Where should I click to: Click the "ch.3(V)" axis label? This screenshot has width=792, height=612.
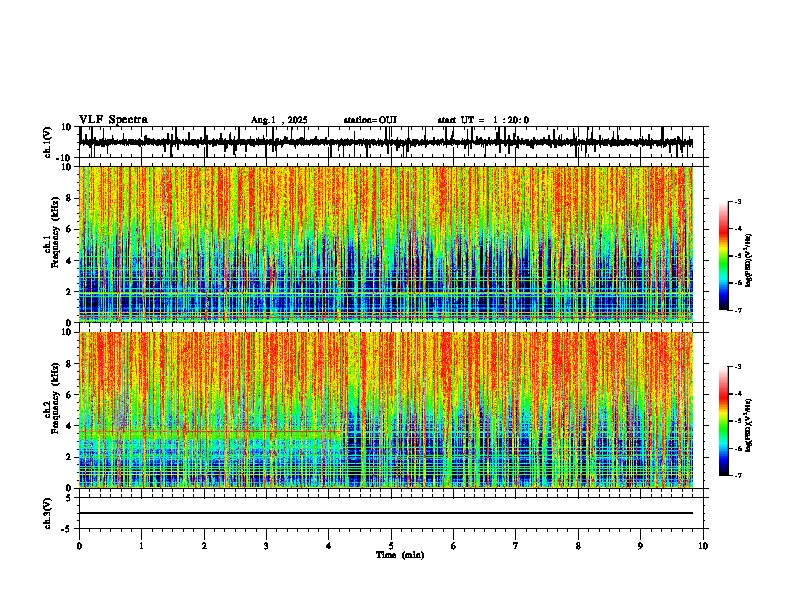[48, 513]
